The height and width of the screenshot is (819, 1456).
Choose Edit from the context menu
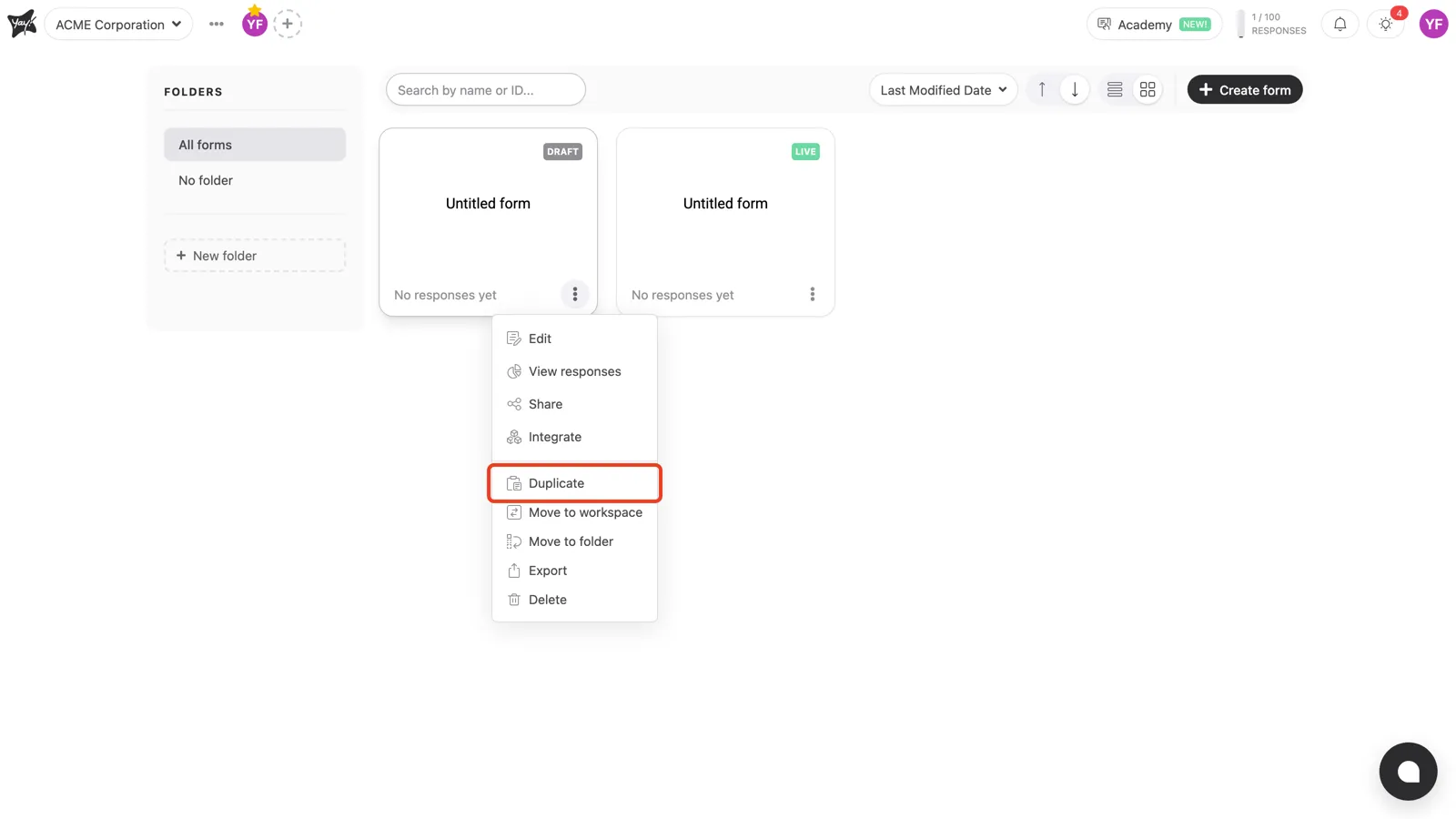[x=574, y=339]
